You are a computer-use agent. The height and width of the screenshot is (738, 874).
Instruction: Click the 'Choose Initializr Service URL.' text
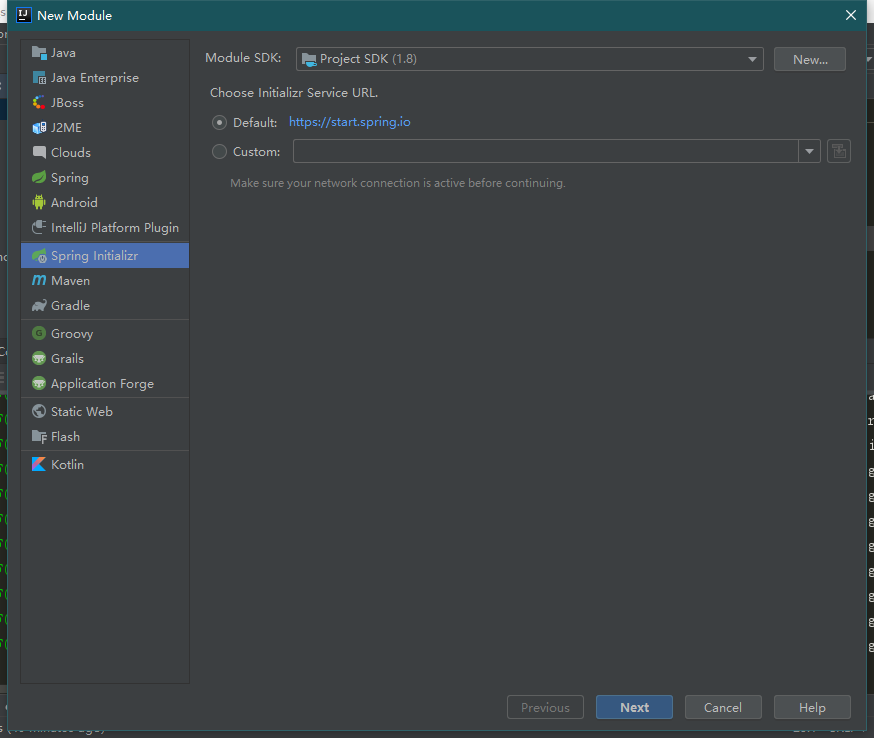coord(294,93)
